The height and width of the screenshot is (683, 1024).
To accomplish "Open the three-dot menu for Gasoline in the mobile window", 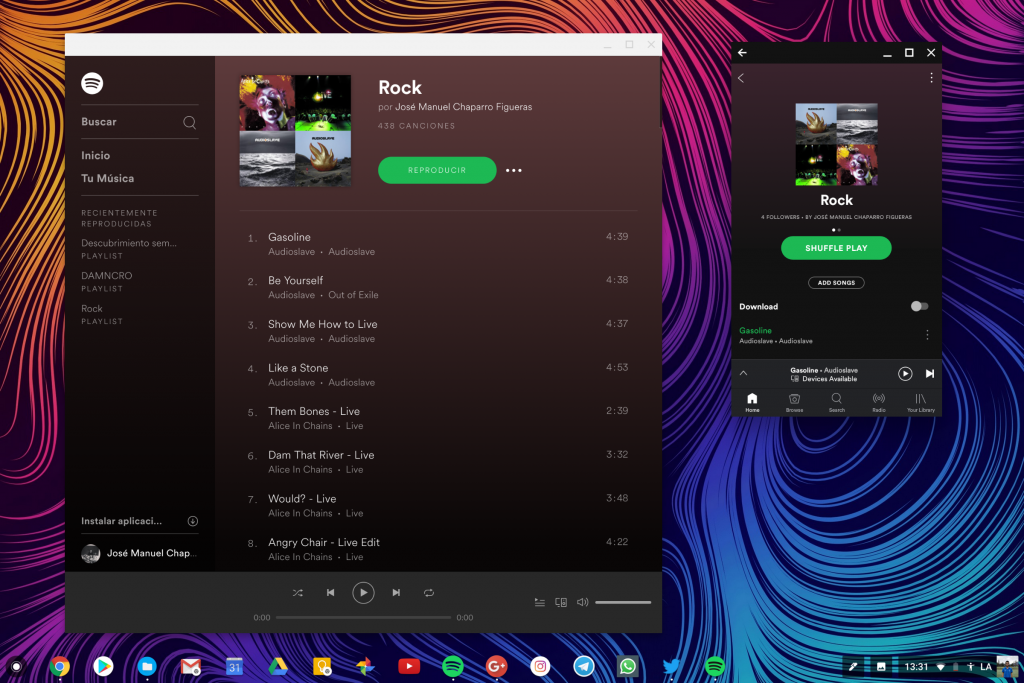I will tap(927, 335).
